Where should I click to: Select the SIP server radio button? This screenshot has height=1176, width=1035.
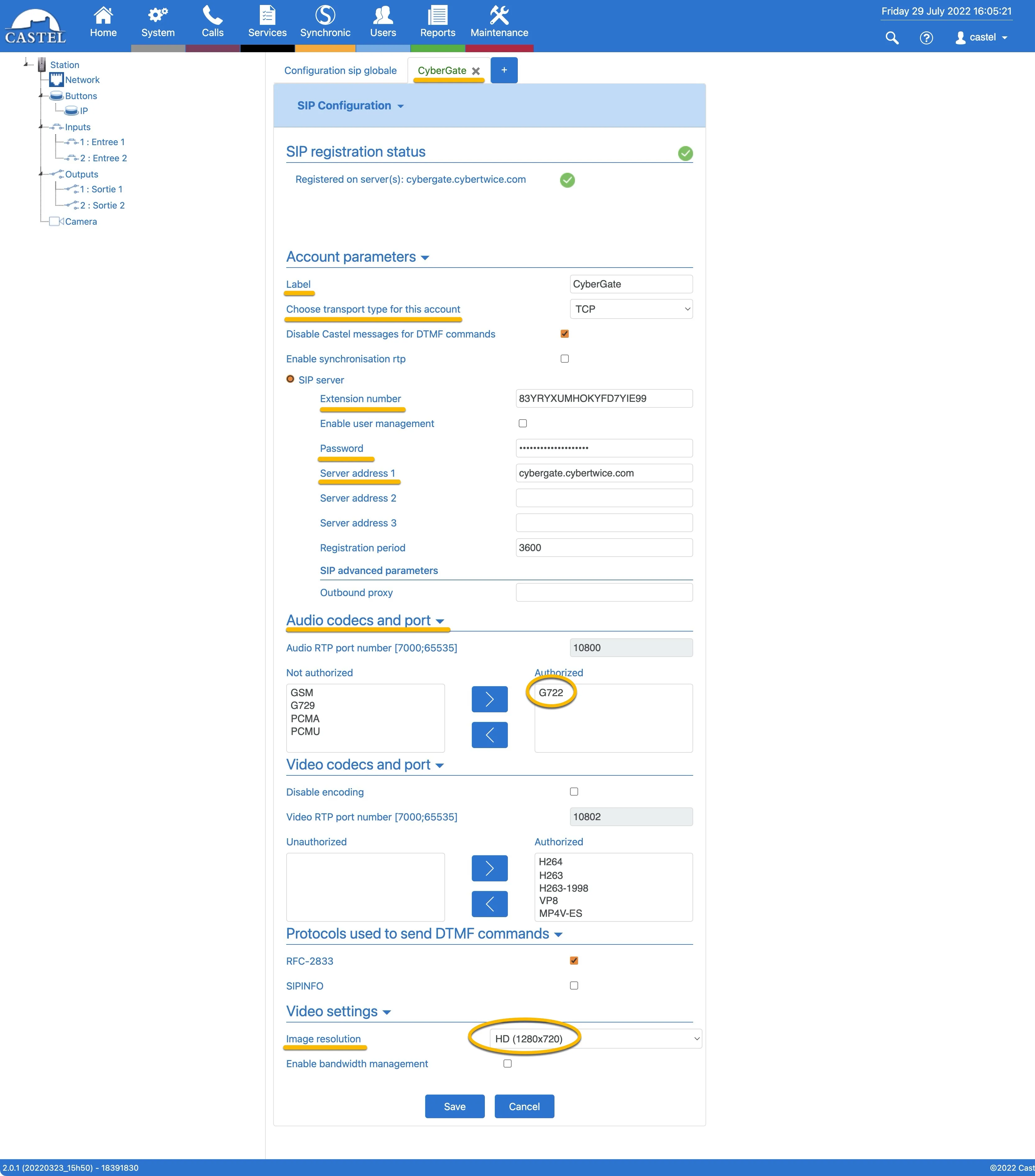tap(291, 379)
